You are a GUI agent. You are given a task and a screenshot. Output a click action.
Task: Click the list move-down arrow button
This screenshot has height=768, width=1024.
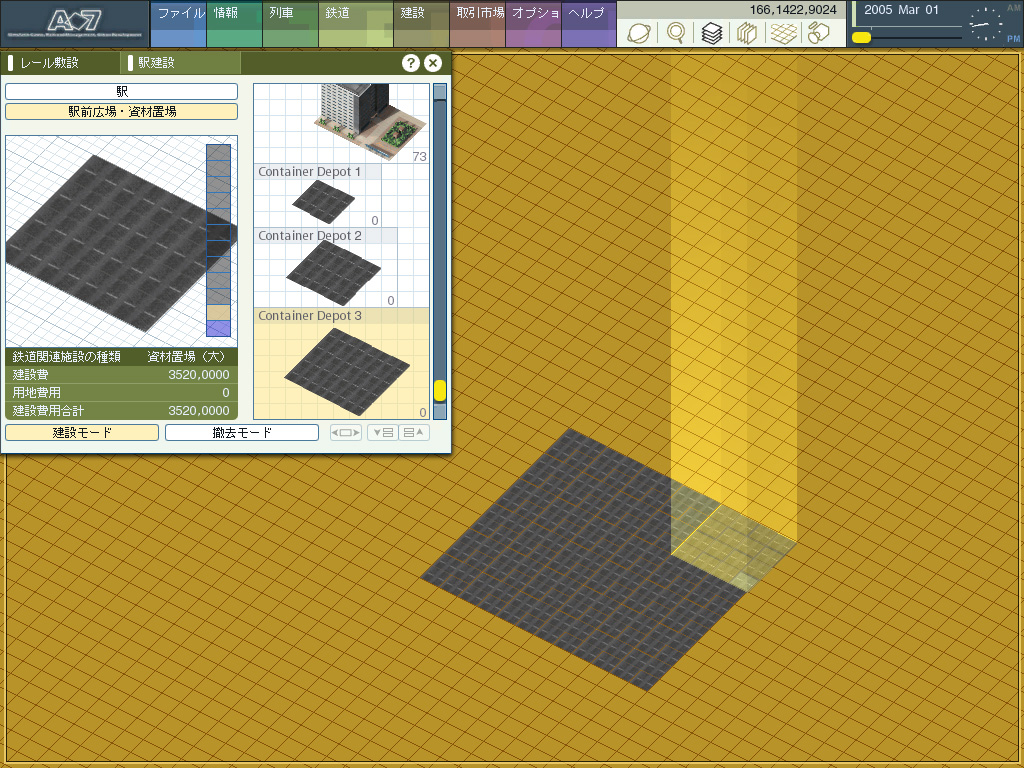[x=382, y=433]
